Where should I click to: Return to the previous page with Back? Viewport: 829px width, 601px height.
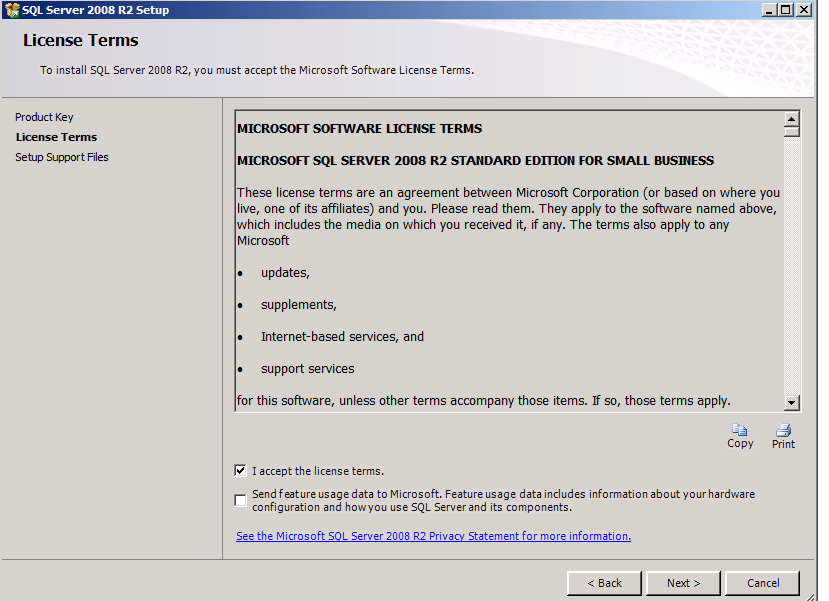604,583
